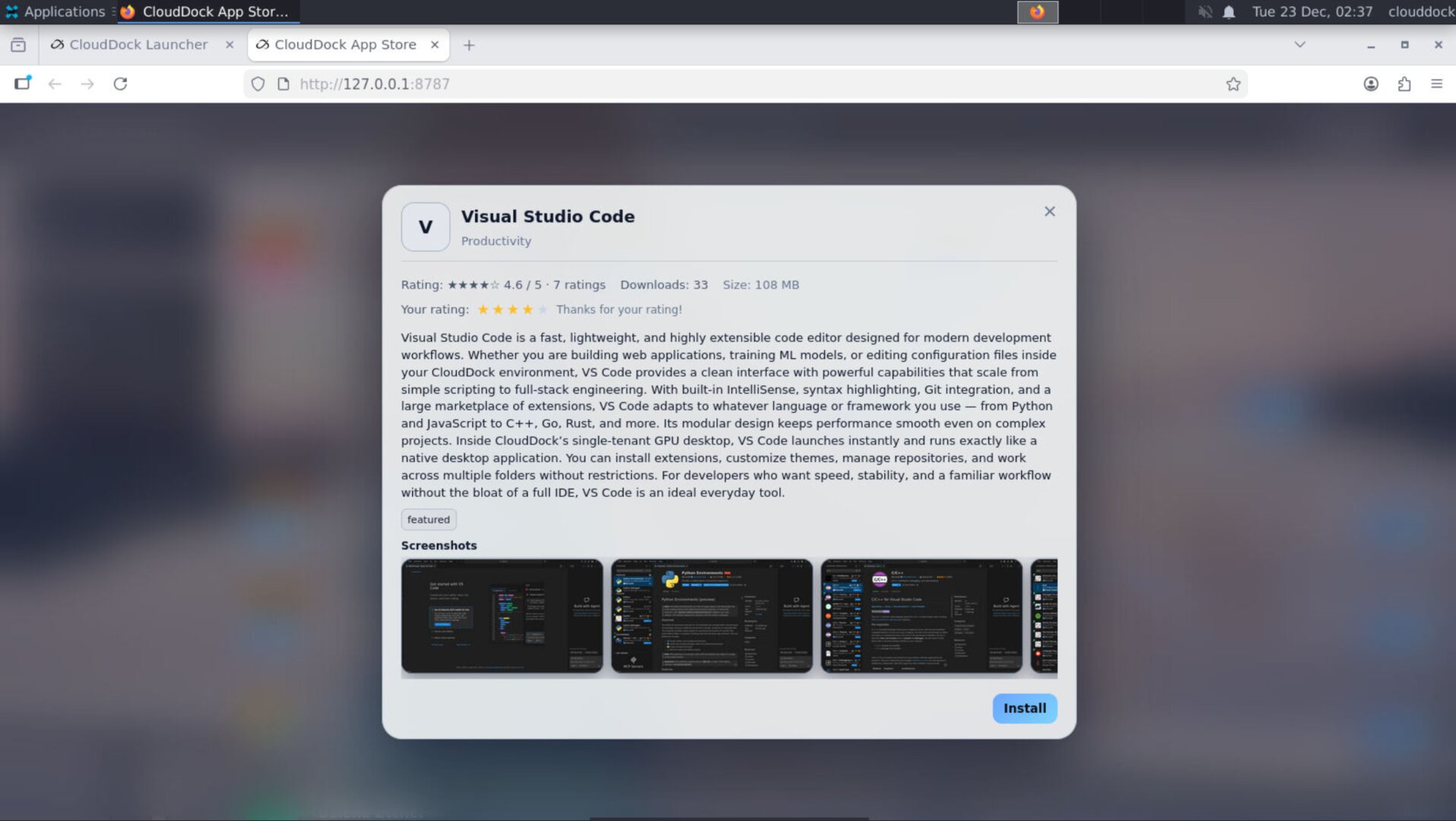
Task: Click the Firefox icon in the top panel
Action: pyautogui.click(x=1037, y=11)
